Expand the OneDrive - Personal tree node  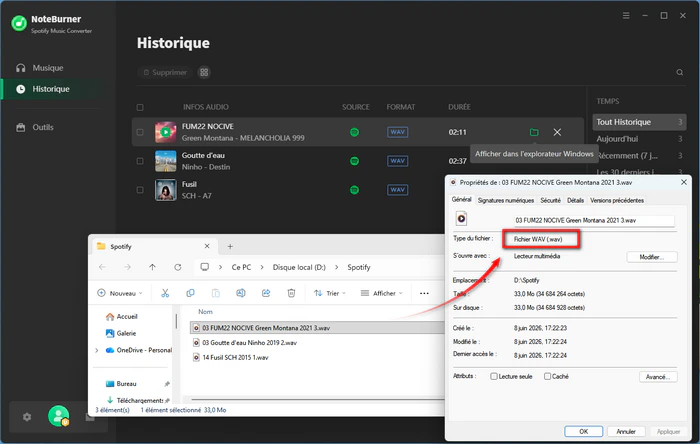pyautogui.click(x=97, y=350)
